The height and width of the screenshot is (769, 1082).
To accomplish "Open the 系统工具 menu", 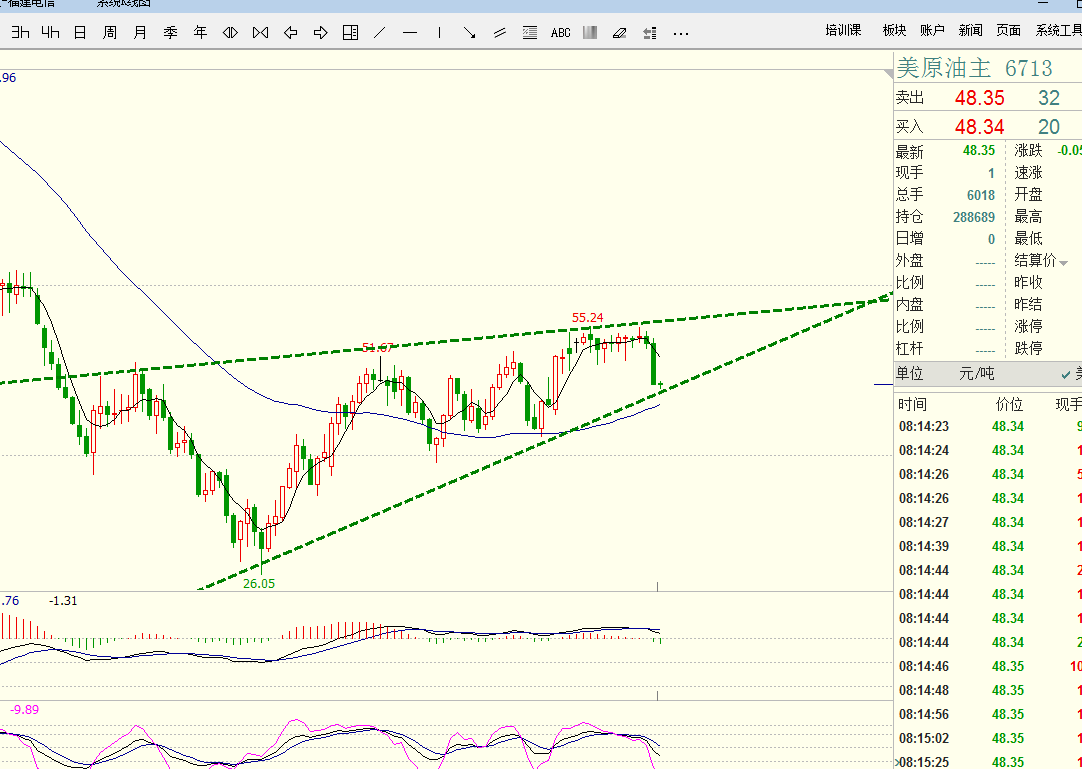I will coord(1058,30).
